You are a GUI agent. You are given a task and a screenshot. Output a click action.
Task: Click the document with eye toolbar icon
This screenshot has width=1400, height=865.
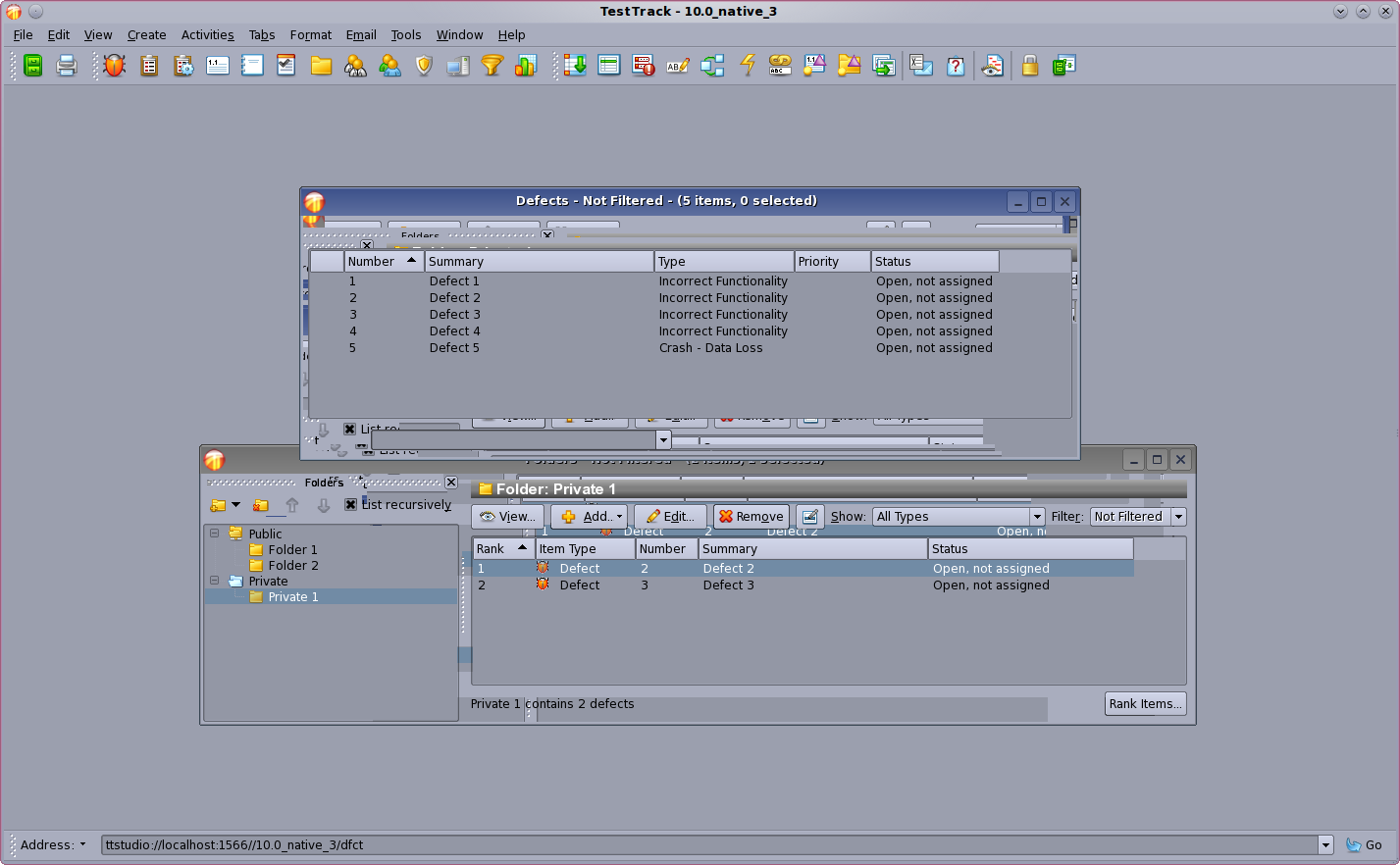993,66
